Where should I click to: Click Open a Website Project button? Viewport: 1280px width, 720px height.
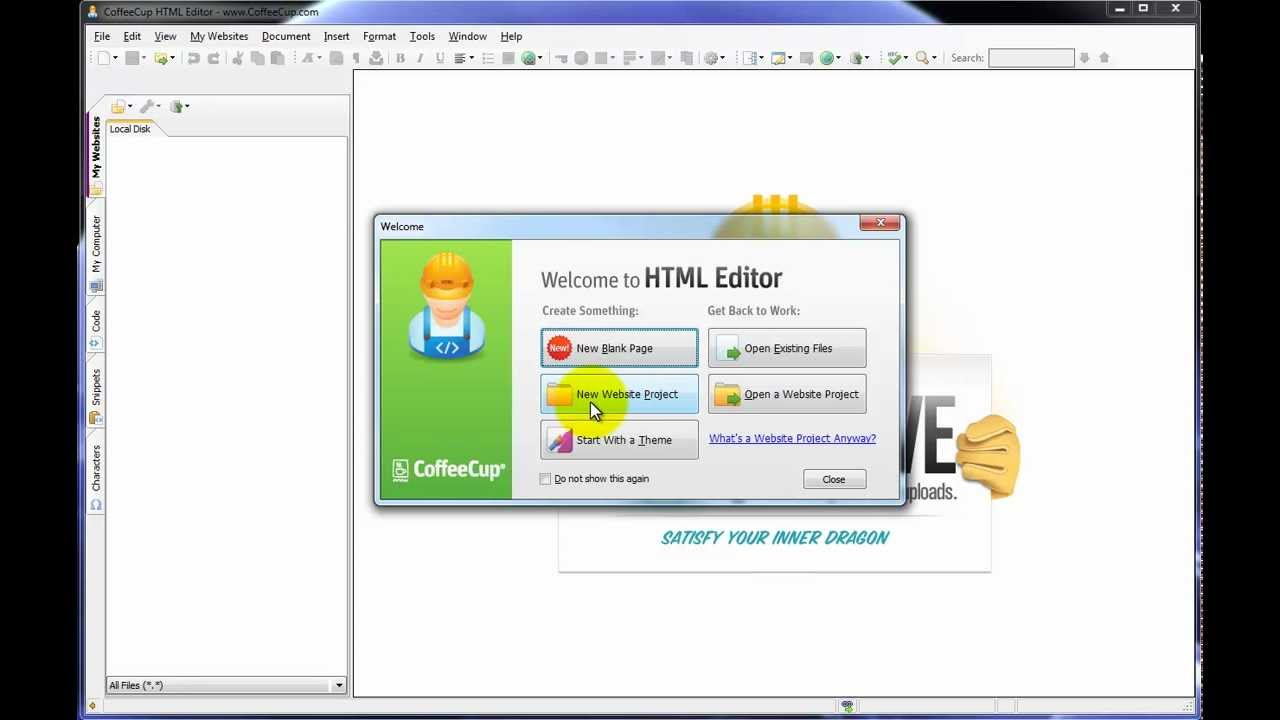(x=787, y=394)
